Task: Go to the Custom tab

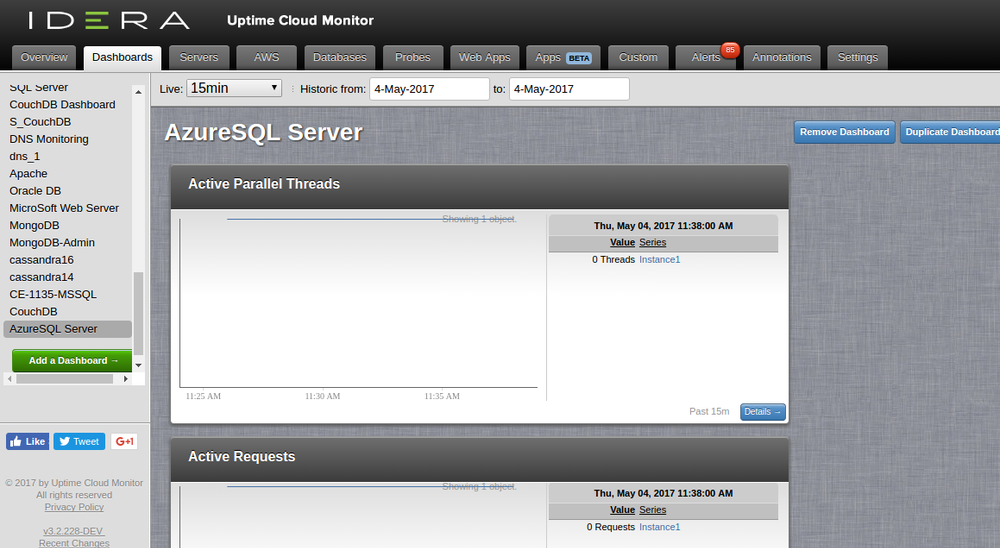Action: (x=638, y=57)
